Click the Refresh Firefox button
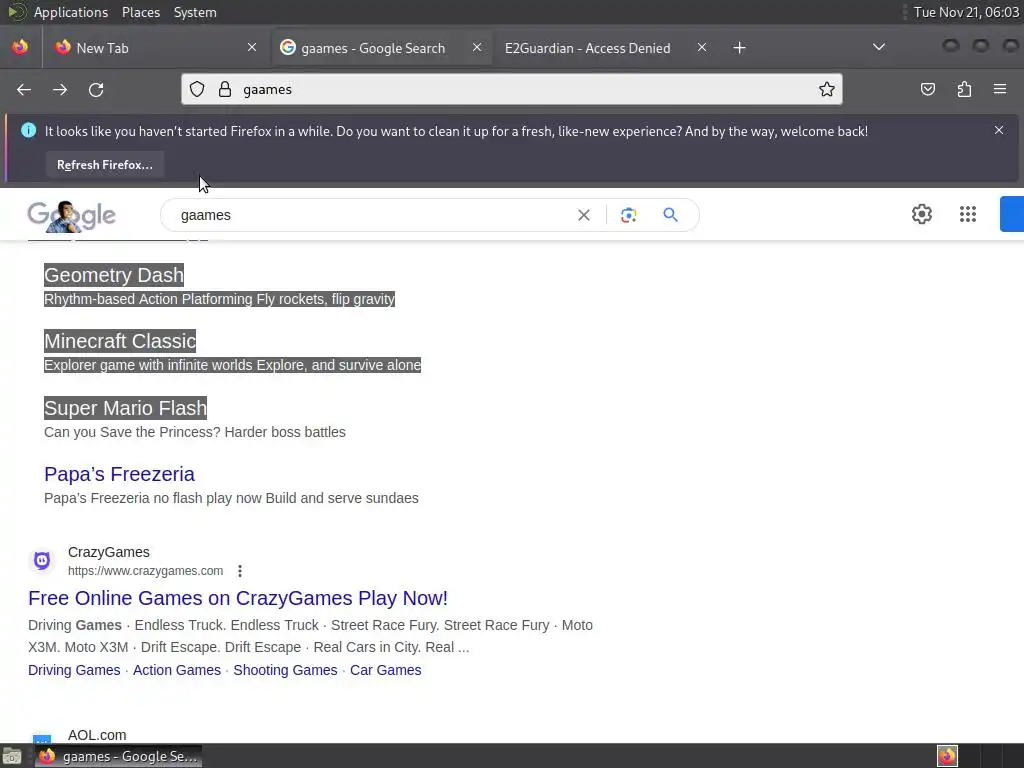Screen dimensions: 1024x768 tap(104, 165)
